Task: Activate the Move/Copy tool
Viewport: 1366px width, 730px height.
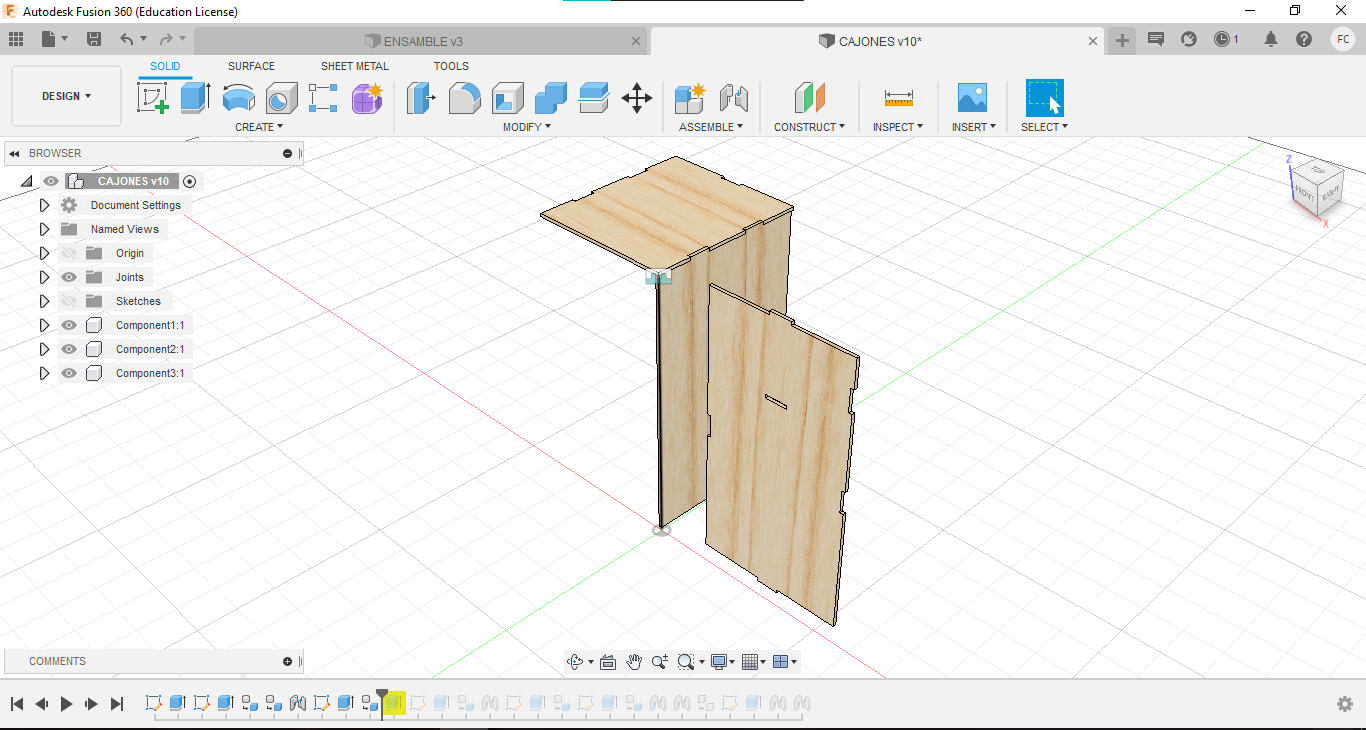Action: click(637, 98)
